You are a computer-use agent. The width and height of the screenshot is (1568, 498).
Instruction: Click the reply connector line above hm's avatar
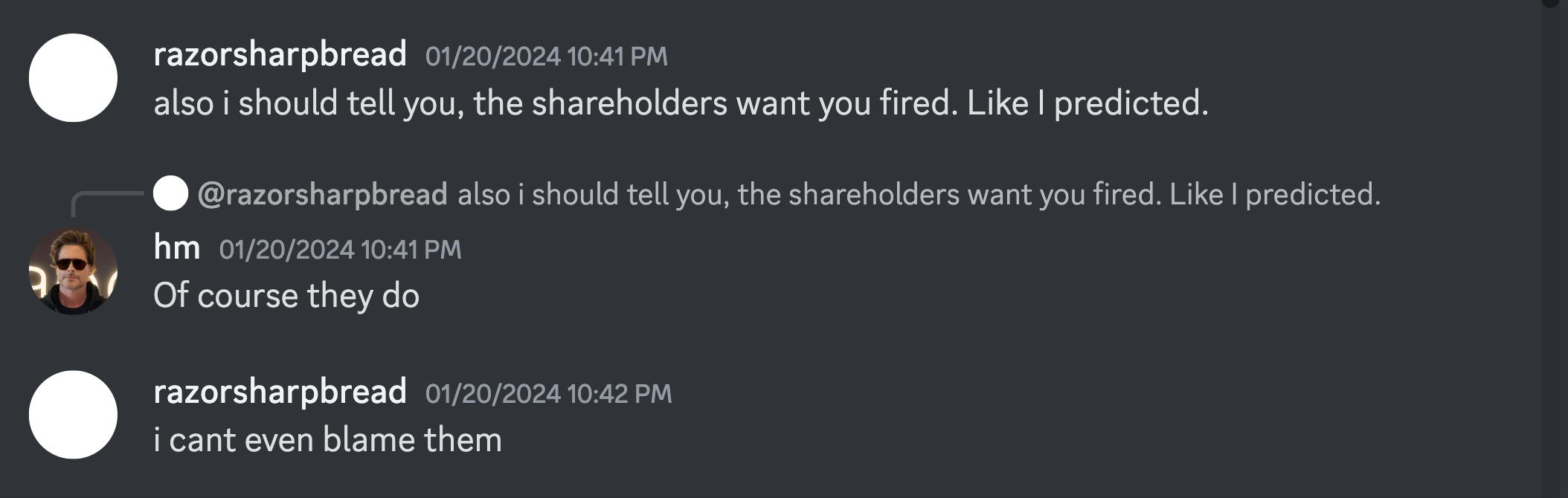[x=106, y=204]
